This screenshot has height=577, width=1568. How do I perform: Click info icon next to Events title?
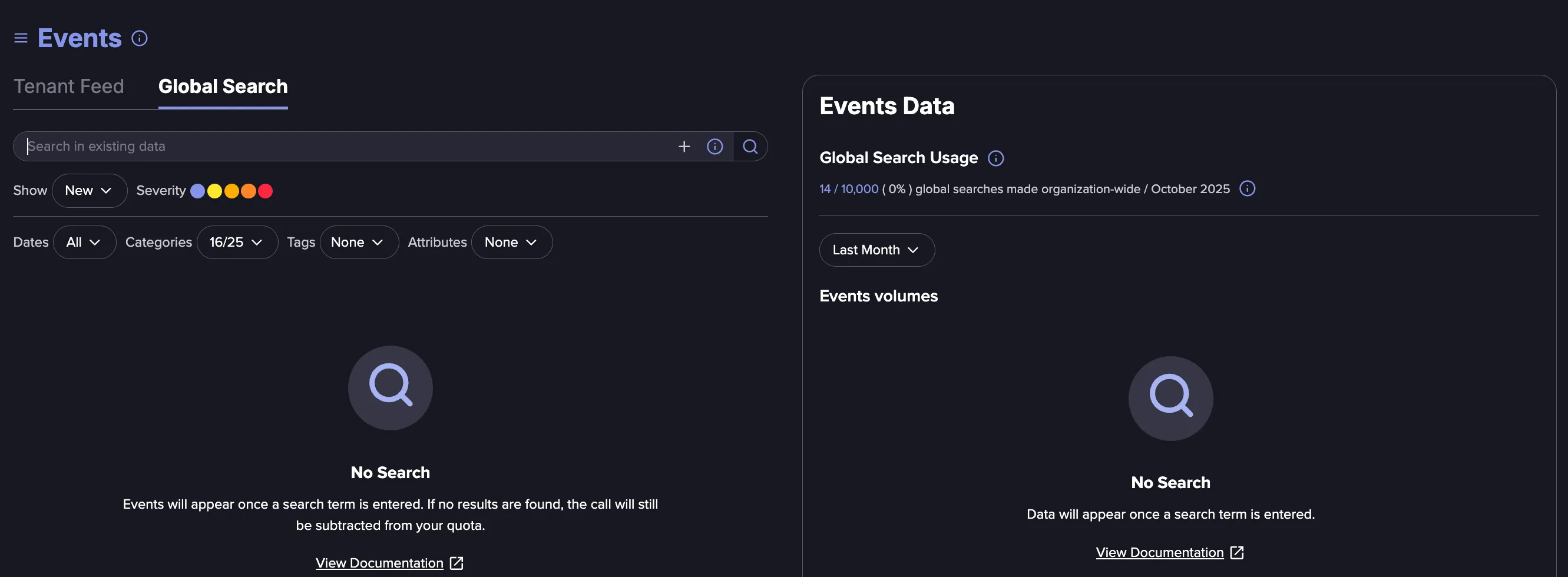tap(140, 38)
